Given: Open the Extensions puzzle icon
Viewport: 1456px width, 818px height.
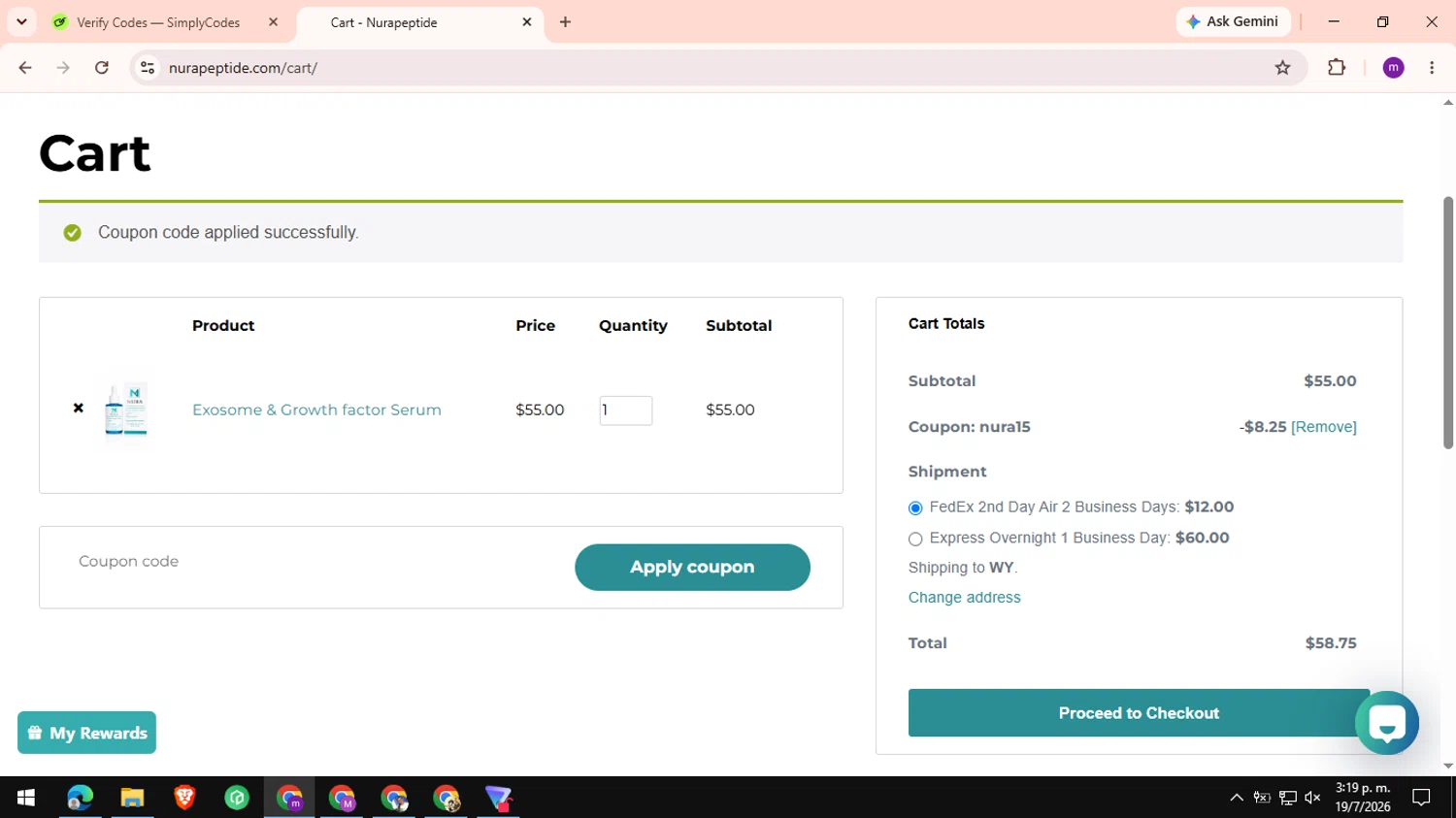Looking at the screenshot, I should 1337,68.
